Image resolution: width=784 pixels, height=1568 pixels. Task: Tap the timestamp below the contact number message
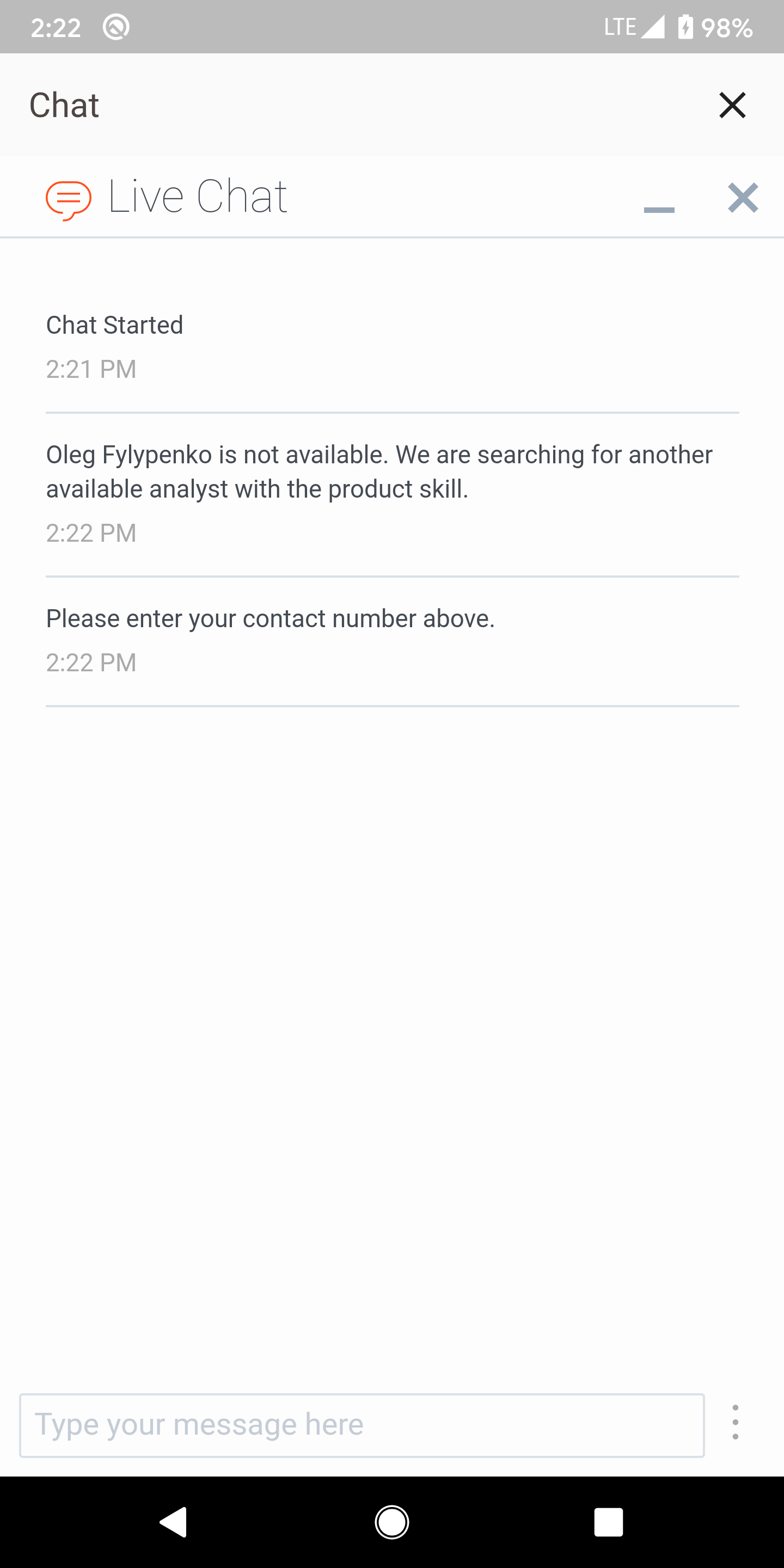(91, 662)
